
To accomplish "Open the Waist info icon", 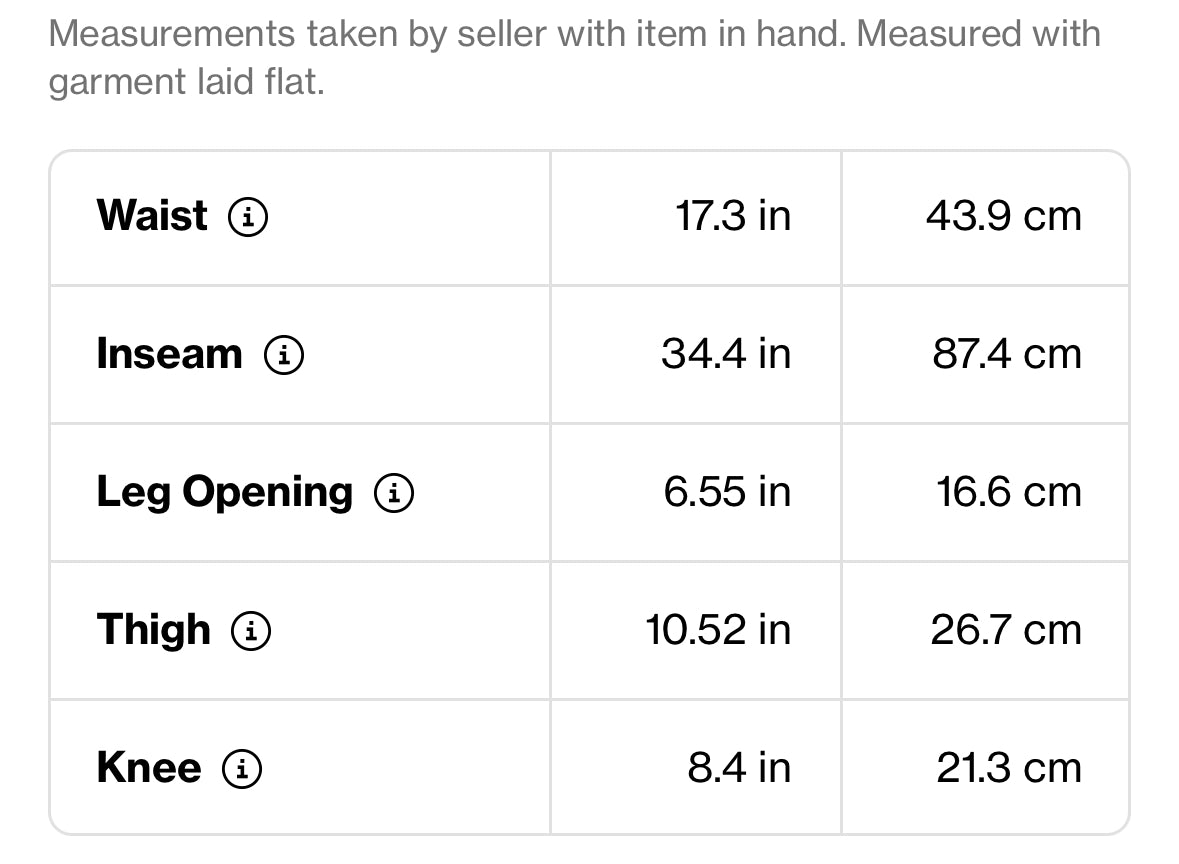I will [x=248, y=217].
